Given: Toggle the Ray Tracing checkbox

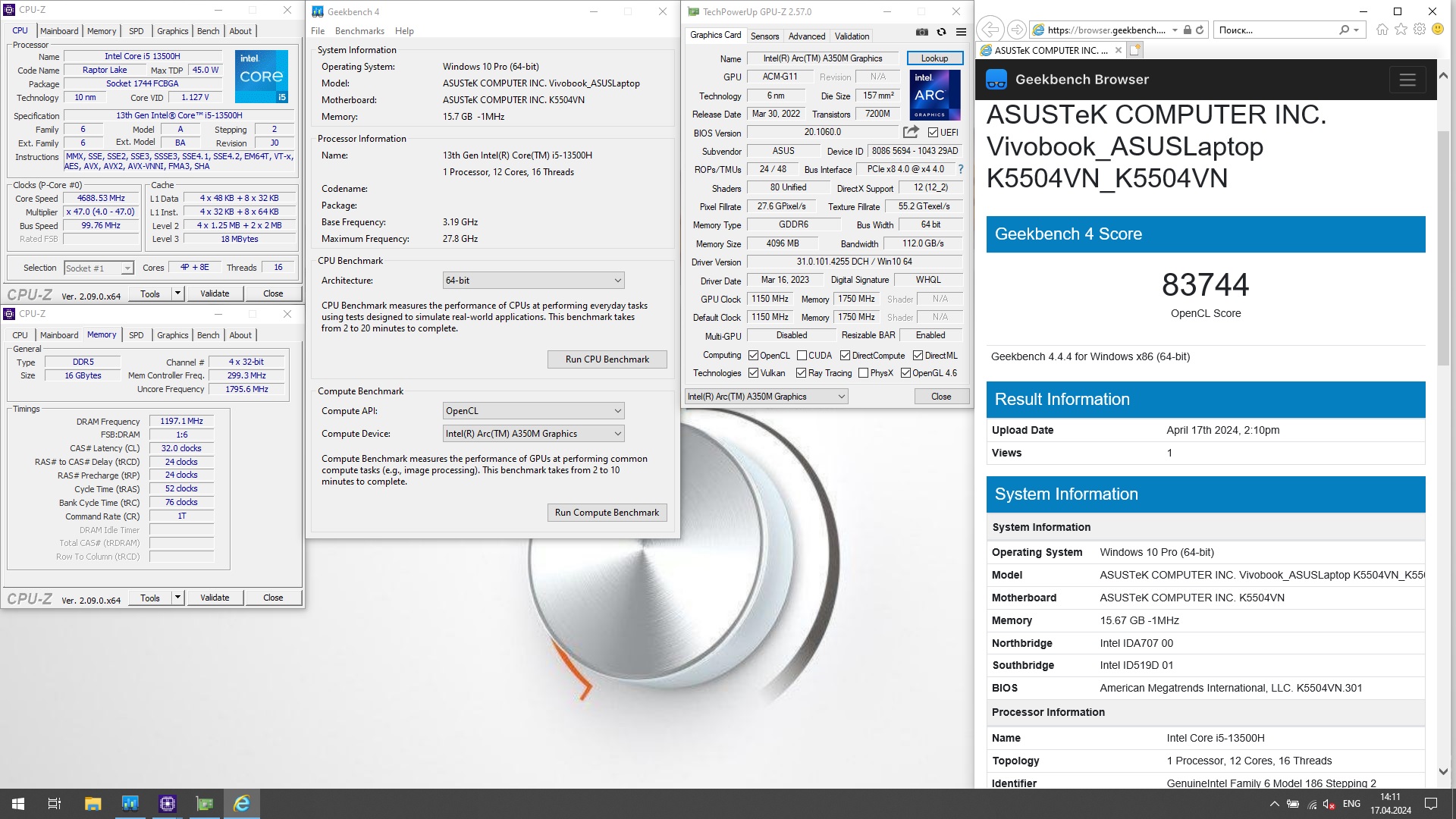Looking at the screenshot, I should [x=801, y=373].
